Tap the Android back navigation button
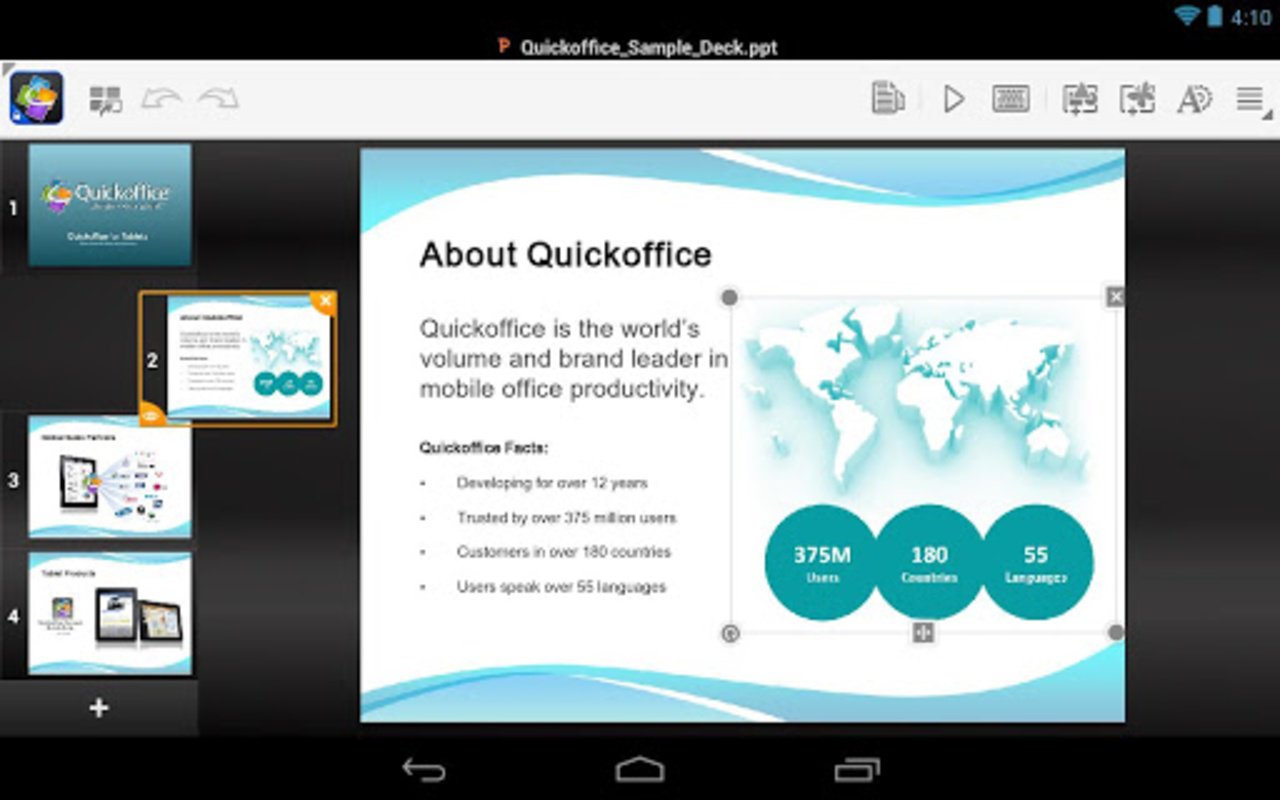1280x800 pixels. pos(425,769)
